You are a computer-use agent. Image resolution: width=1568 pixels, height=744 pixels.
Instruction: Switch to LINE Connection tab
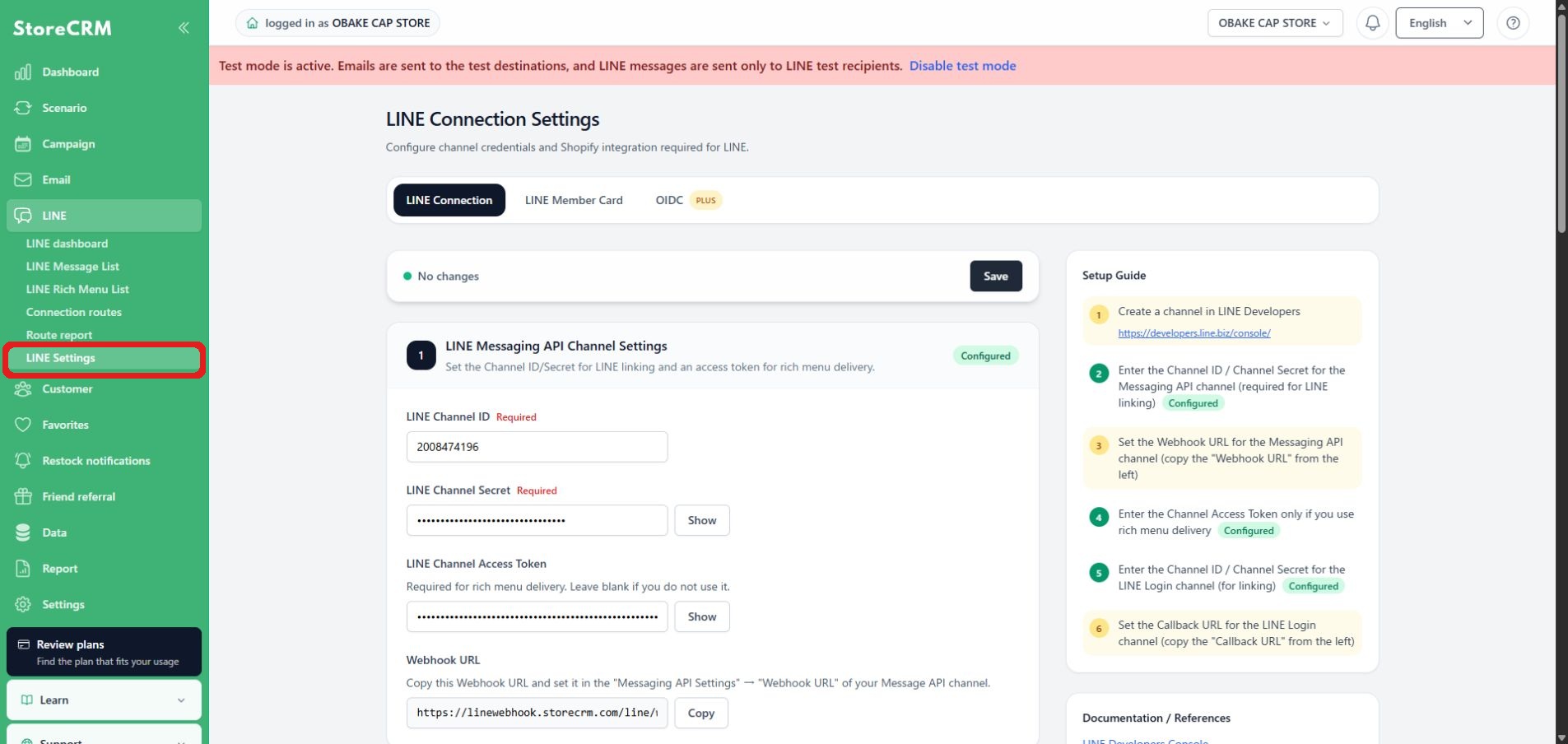(449, 200)
